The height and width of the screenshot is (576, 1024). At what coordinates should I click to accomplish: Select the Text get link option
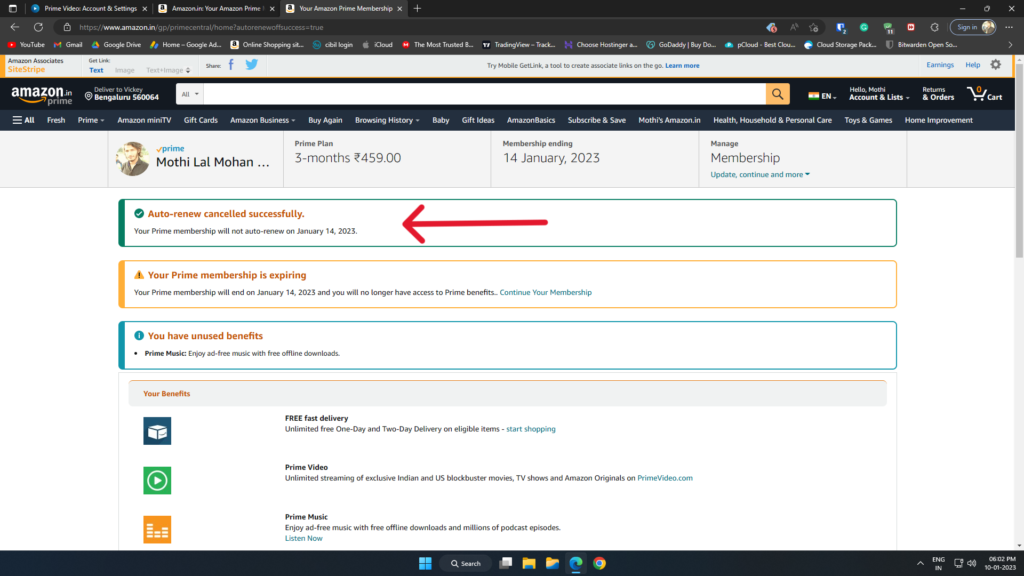coord(96,70)
